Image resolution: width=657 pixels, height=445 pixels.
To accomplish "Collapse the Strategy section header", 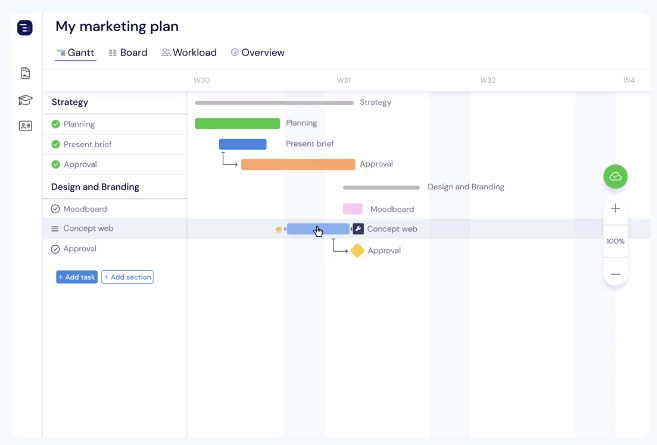I will pos(70,102).
